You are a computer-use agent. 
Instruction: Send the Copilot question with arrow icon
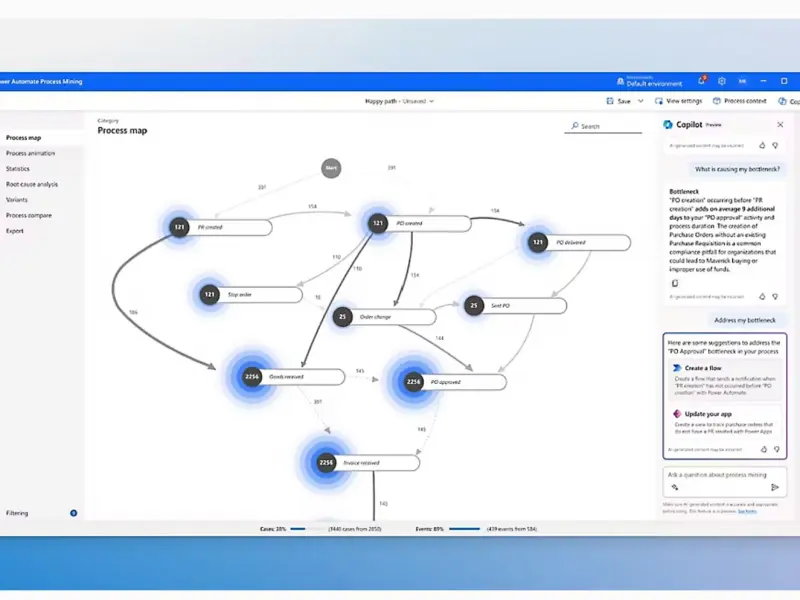[x=775, y=487]
